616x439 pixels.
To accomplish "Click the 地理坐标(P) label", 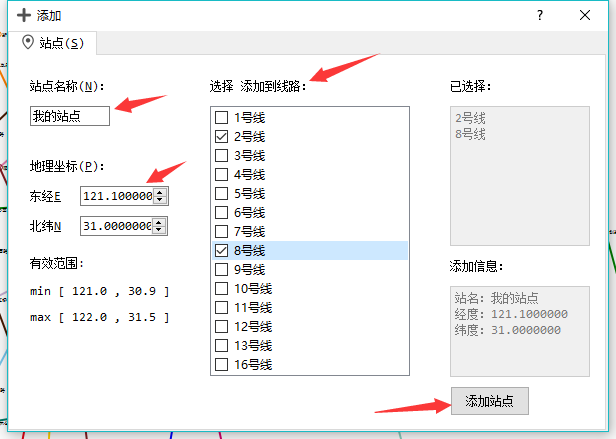I will click(67, 166).
